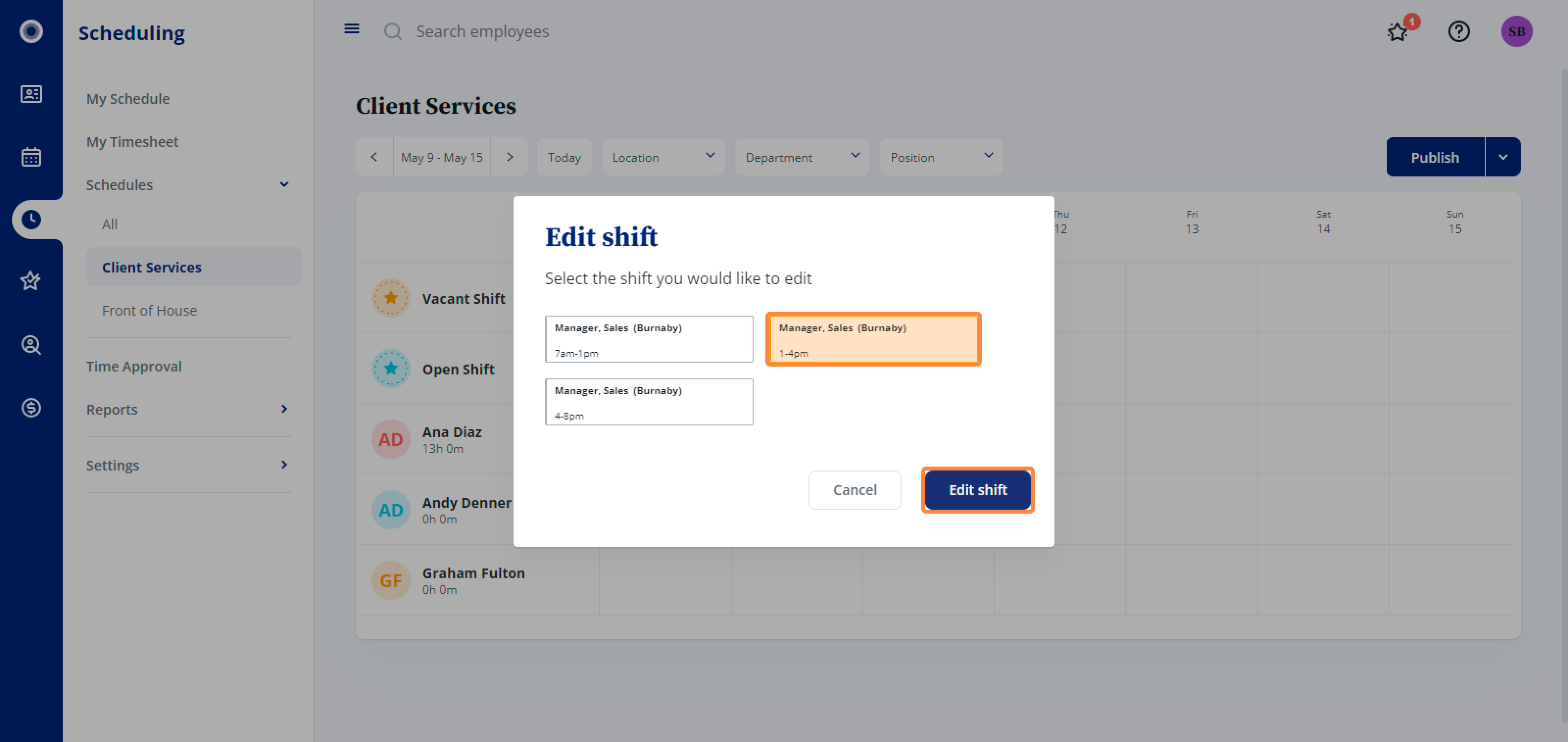The image size is (1568, 742).
Task: Confirm with the Edit shift button
Action: pos(978,490)
